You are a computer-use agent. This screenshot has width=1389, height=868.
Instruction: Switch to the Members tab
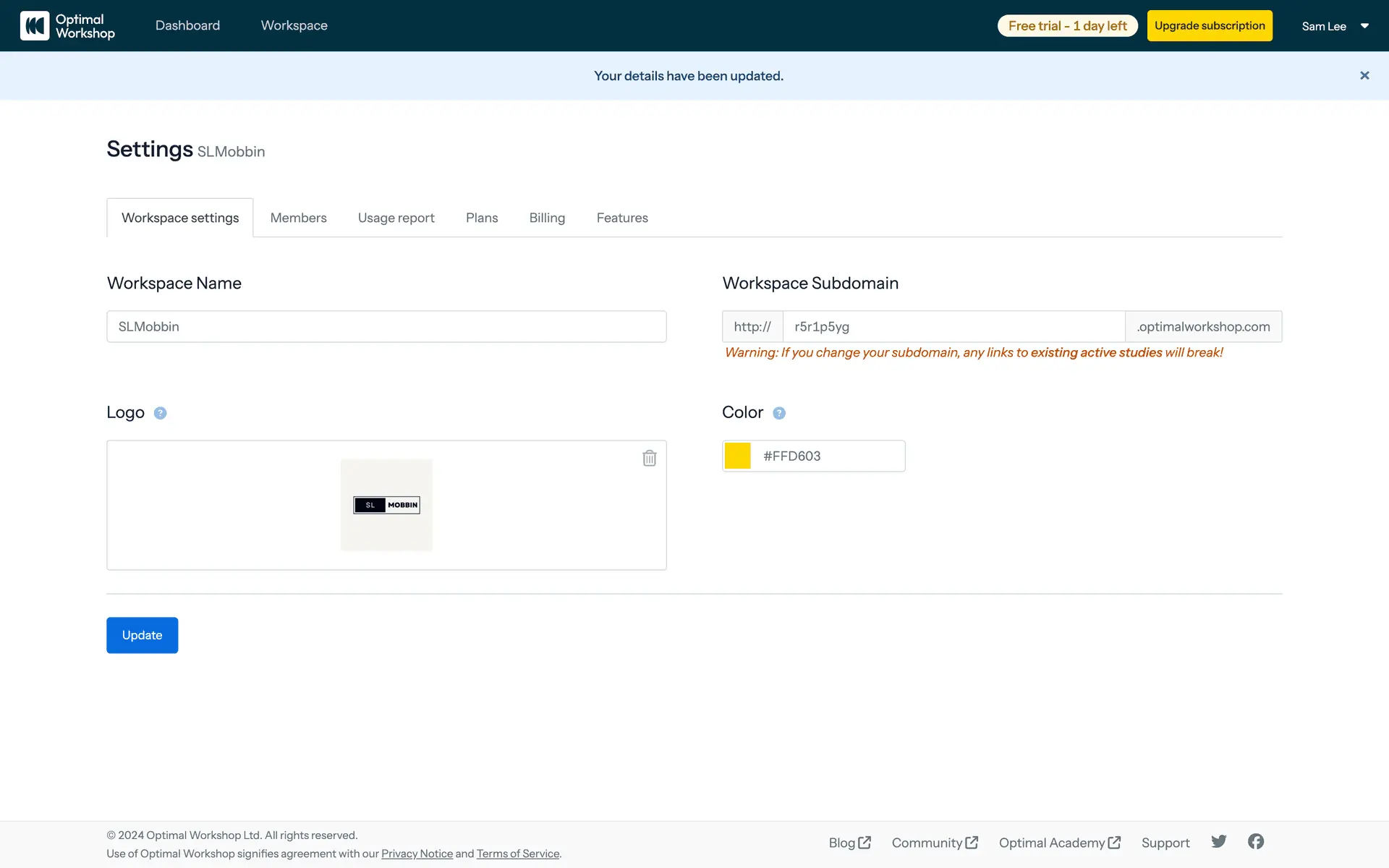click(x=298, y=218)
